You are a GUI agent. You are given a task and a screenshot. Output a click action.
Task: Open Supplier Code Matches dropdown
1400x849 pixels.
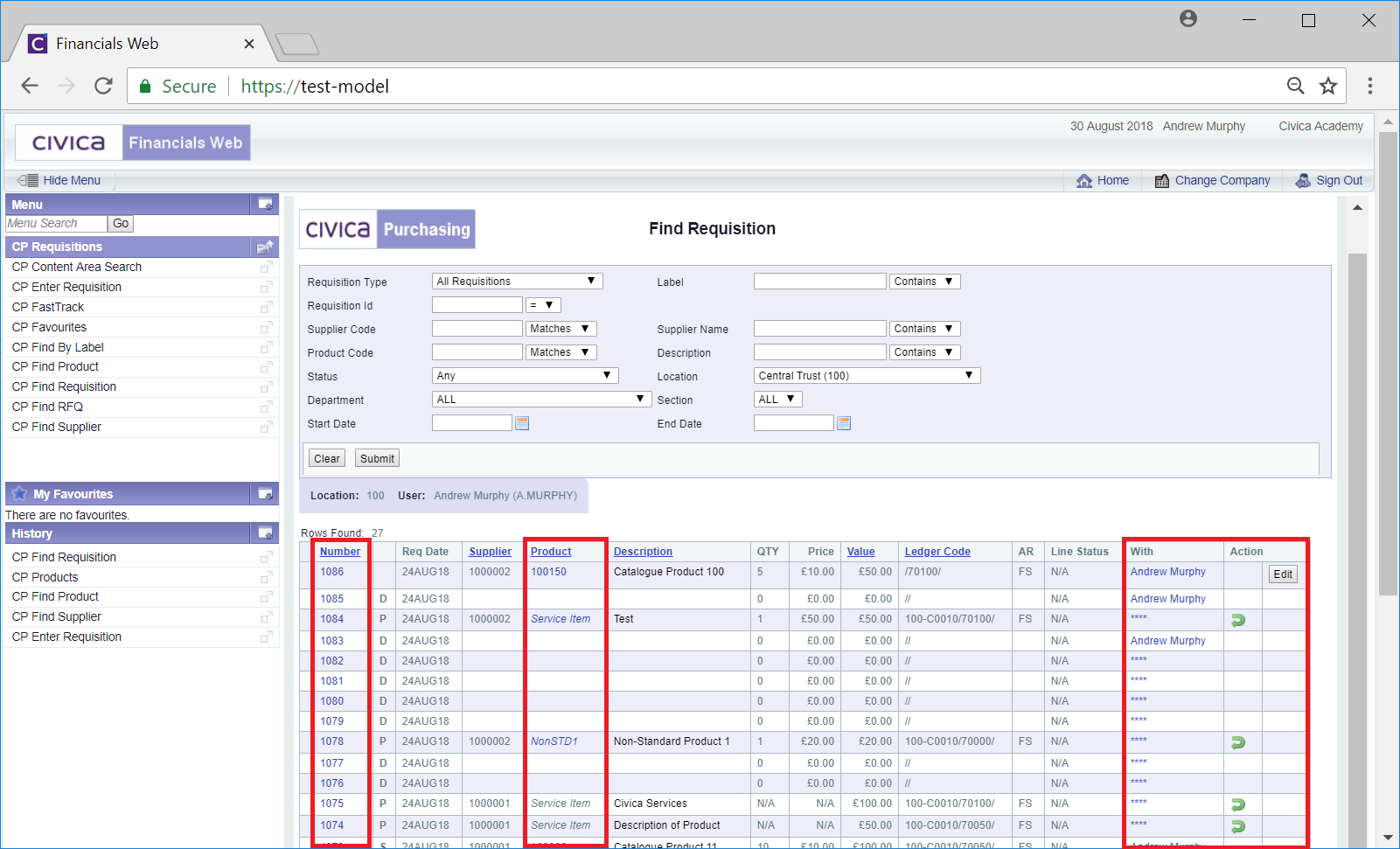click(561, 329)
